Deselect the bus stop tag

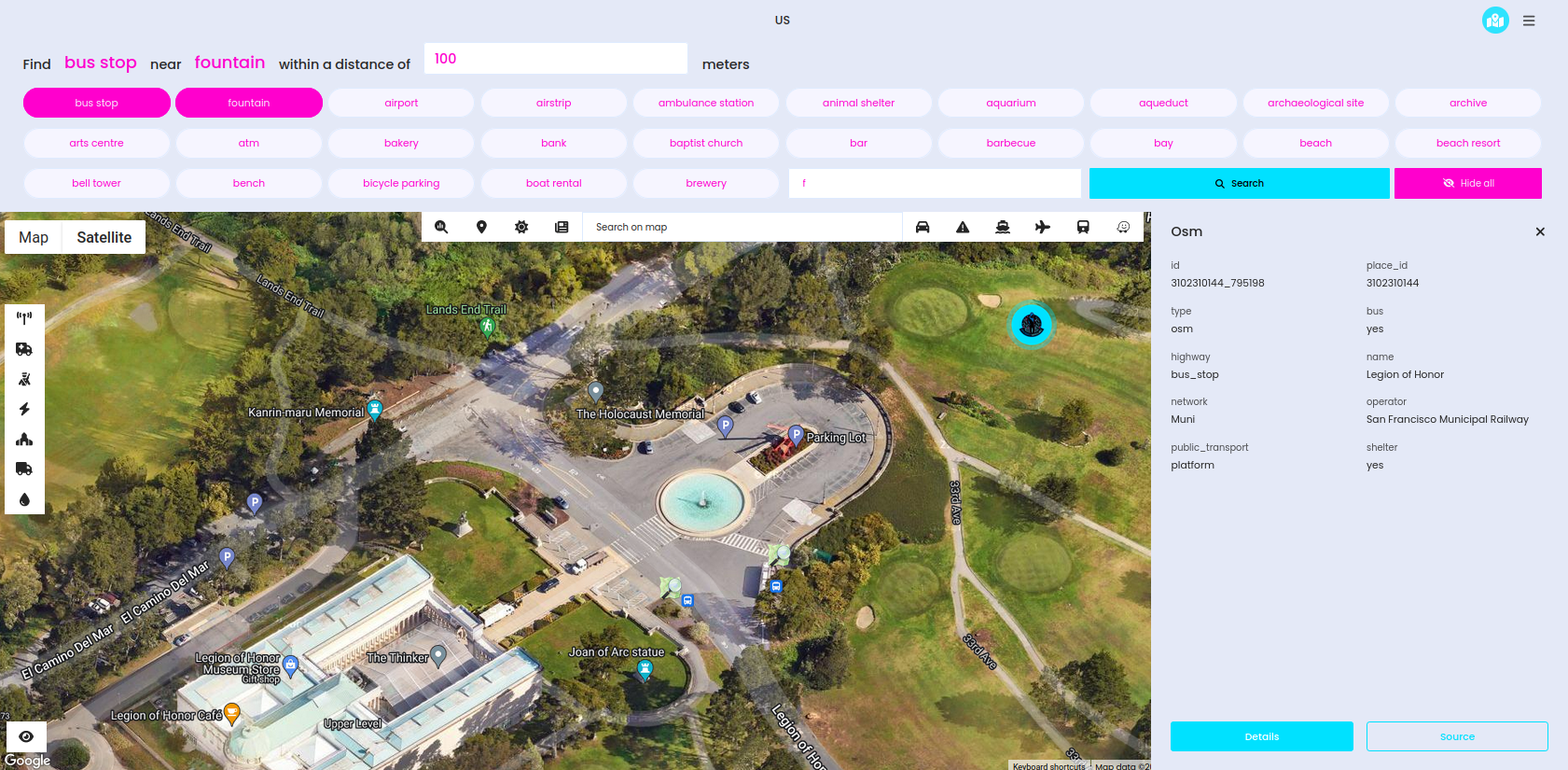97,103
